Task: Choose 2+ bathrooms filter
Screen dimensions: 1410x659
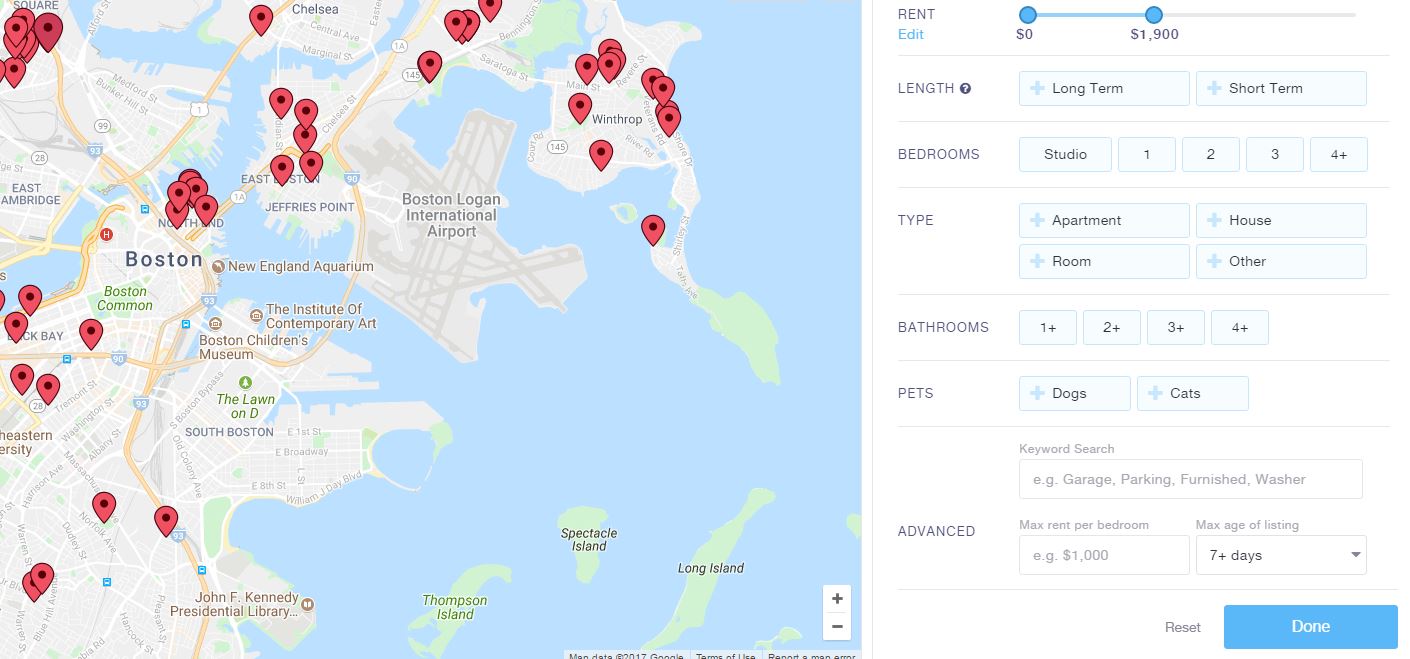Action: pos(1111,327)
